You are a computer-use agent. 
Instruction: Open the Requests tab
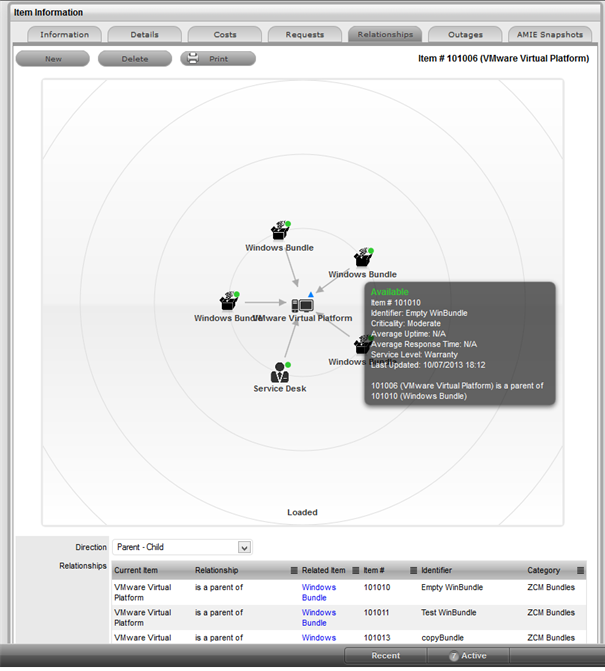305,35
